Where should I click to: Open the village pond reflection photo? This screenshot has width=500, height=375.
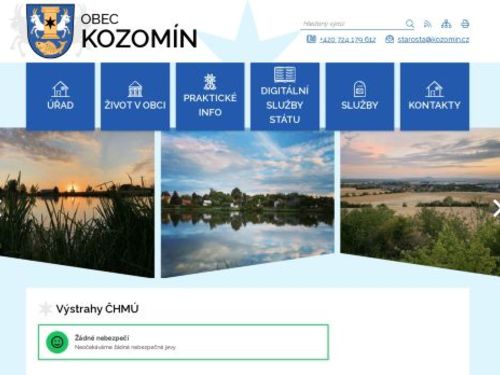[248, 204]
